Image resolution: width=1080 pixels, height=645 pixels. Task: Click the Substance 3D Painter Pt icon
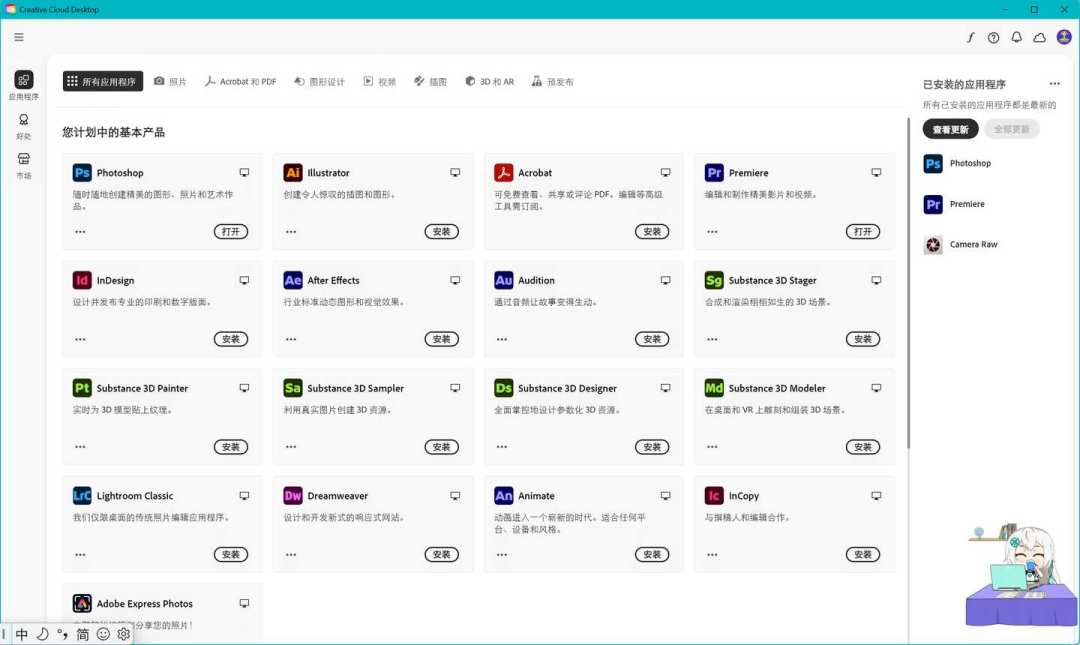(x=82, y=388)
